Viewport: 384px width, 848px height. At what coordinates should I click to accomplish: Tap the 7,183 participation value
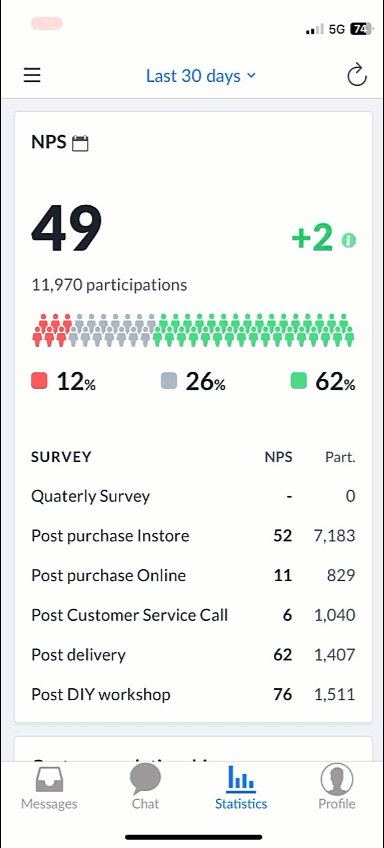click(x=334, y=535)
